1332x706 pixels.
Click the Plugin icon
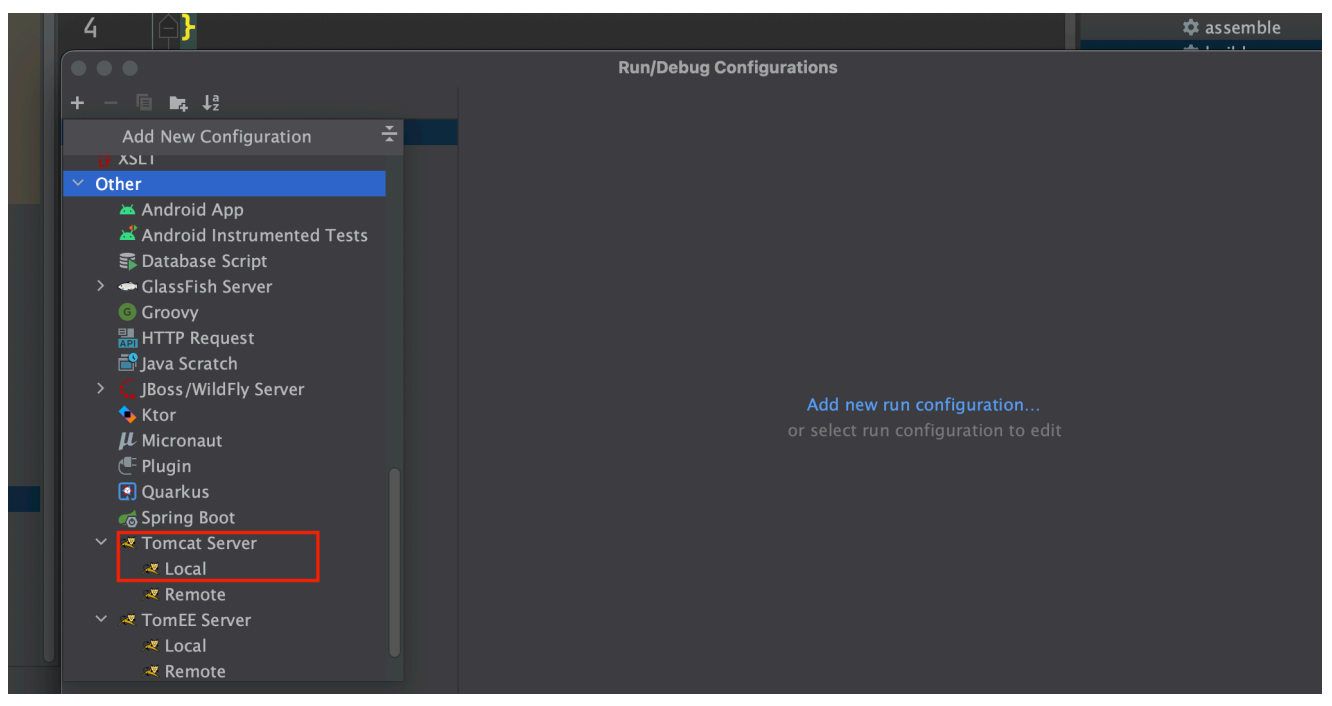(x=127, y=466)
